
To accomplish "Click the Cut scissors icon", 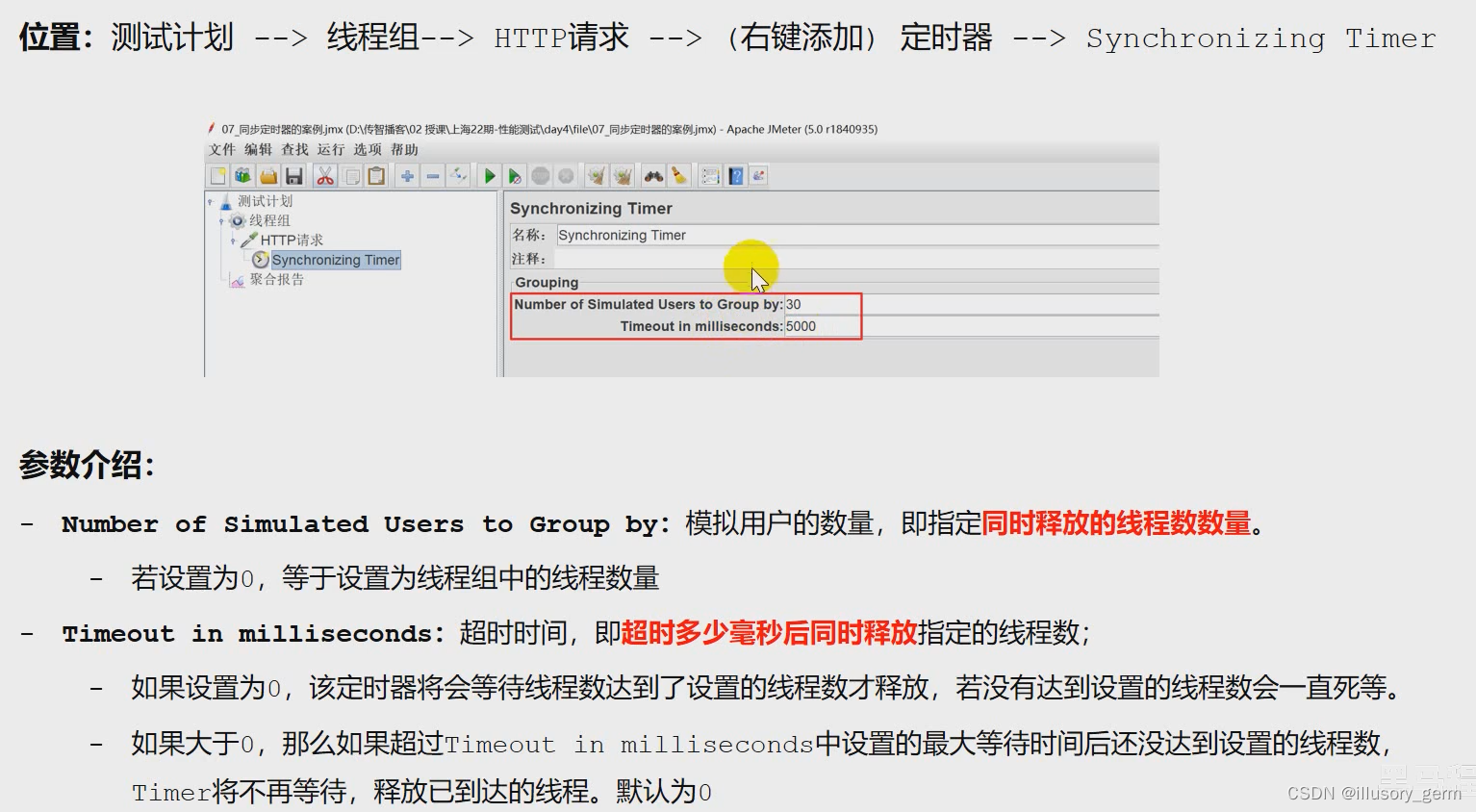I will [325, 176].
